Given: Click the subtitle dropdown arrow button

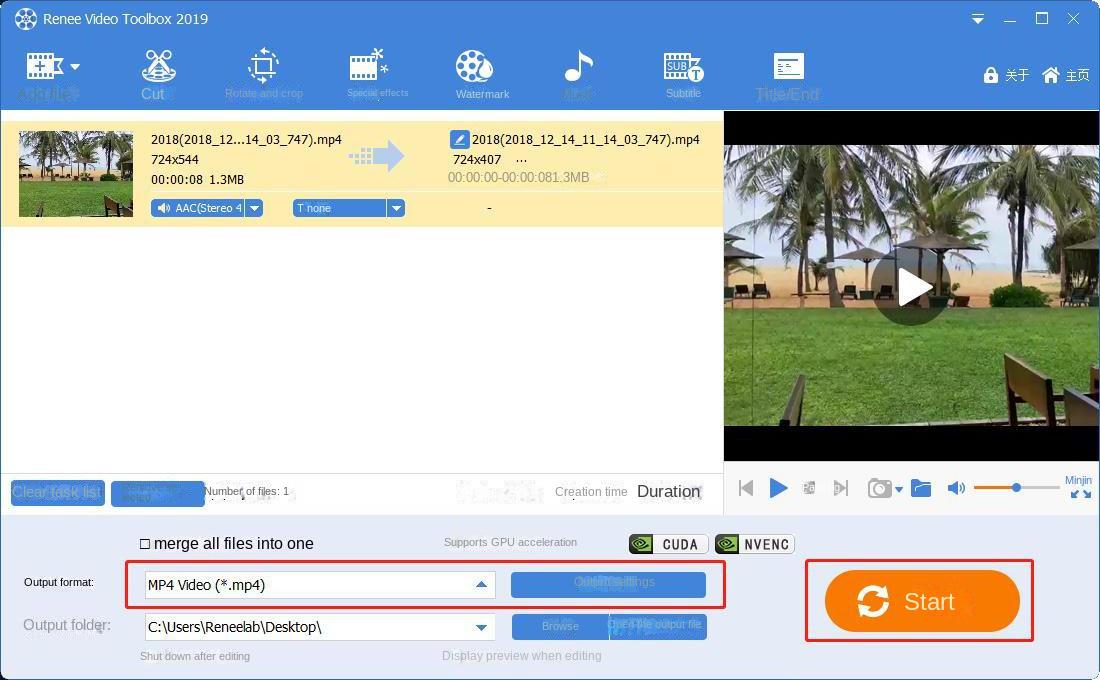Looking at the screenshot, I should pos(396,208).
